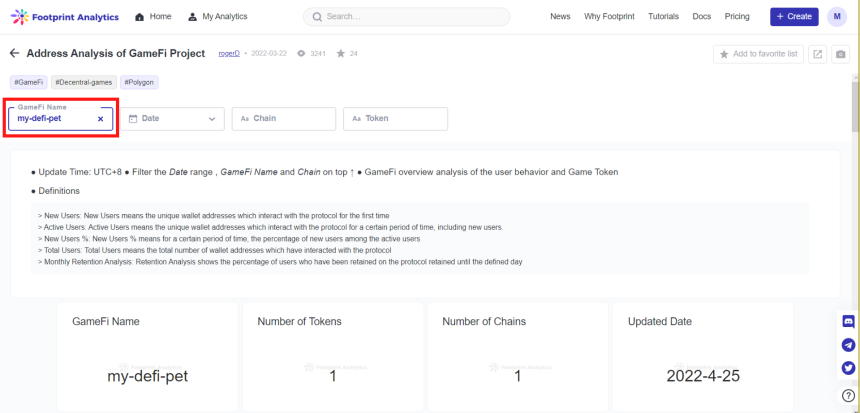The image size is (860, 413).
Task: Click the GameFi Name filter field
Action: click(x=60, y=118)
